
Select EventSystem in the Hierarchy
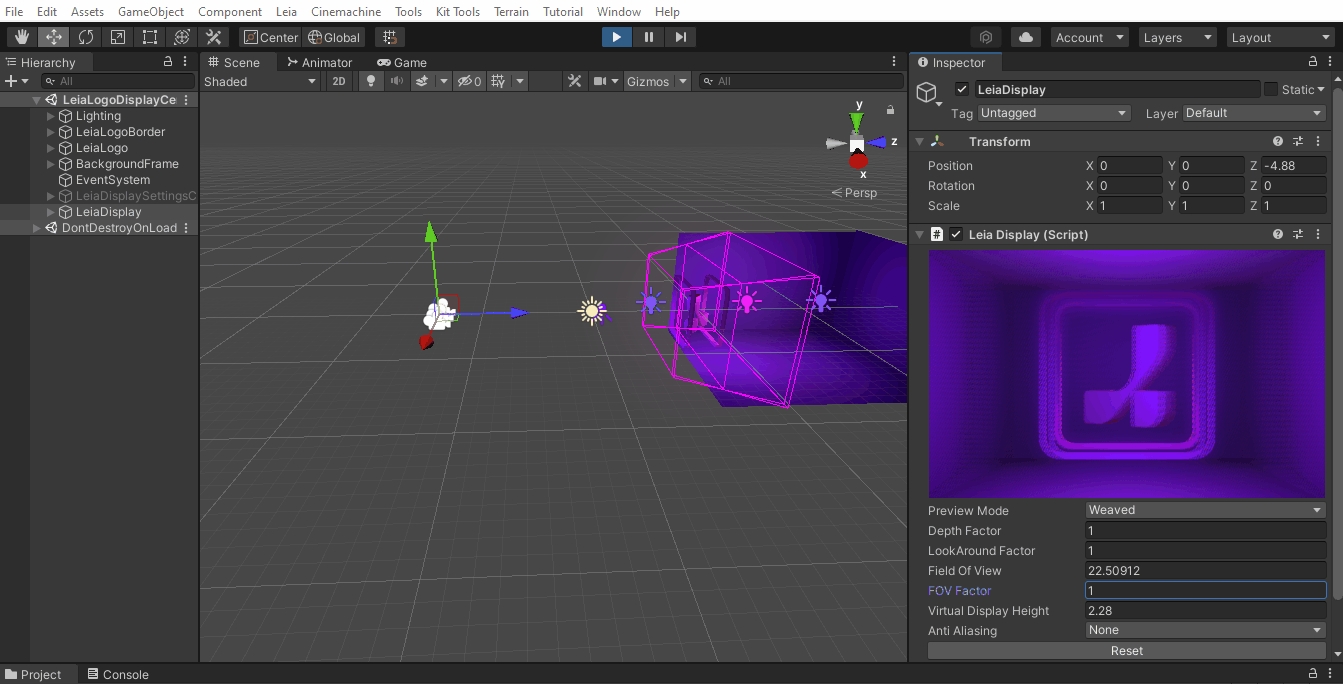tap(113, 180)
